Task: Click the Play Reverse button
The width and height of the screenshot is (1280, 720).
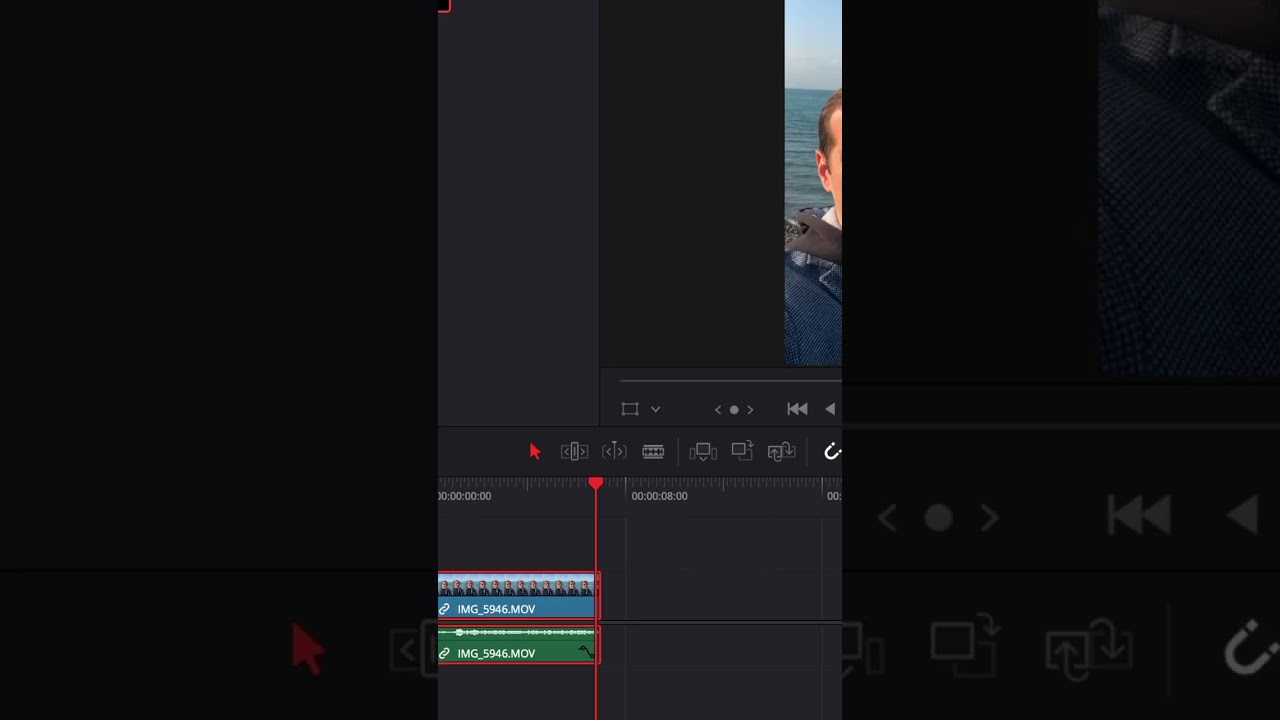Action: click(830, 409)
